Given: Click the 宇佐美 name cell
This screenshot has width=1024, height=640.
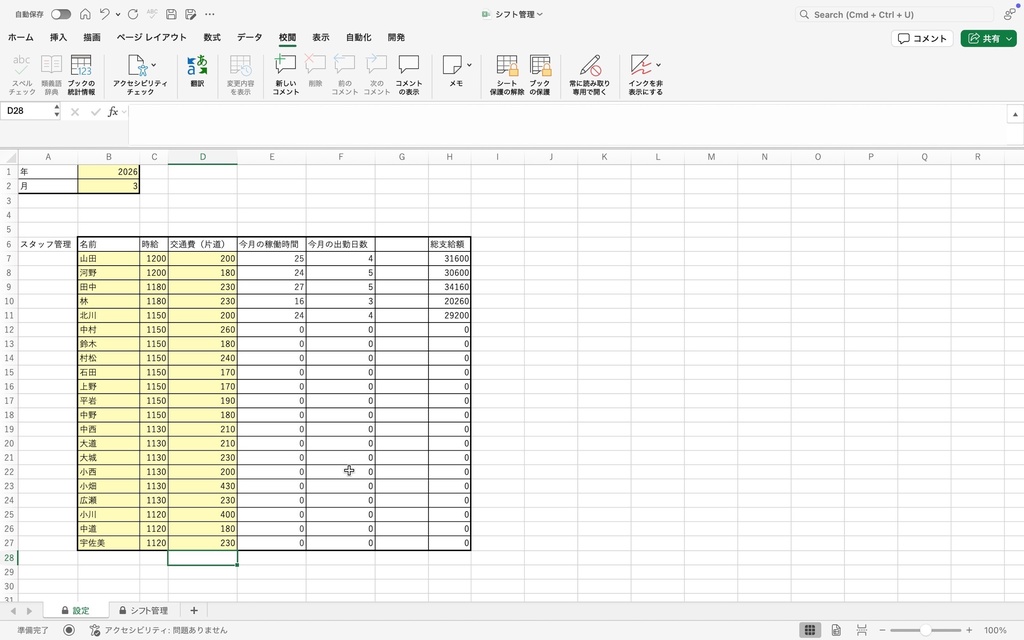Looking at the screenshot, I should coord(108,543).
